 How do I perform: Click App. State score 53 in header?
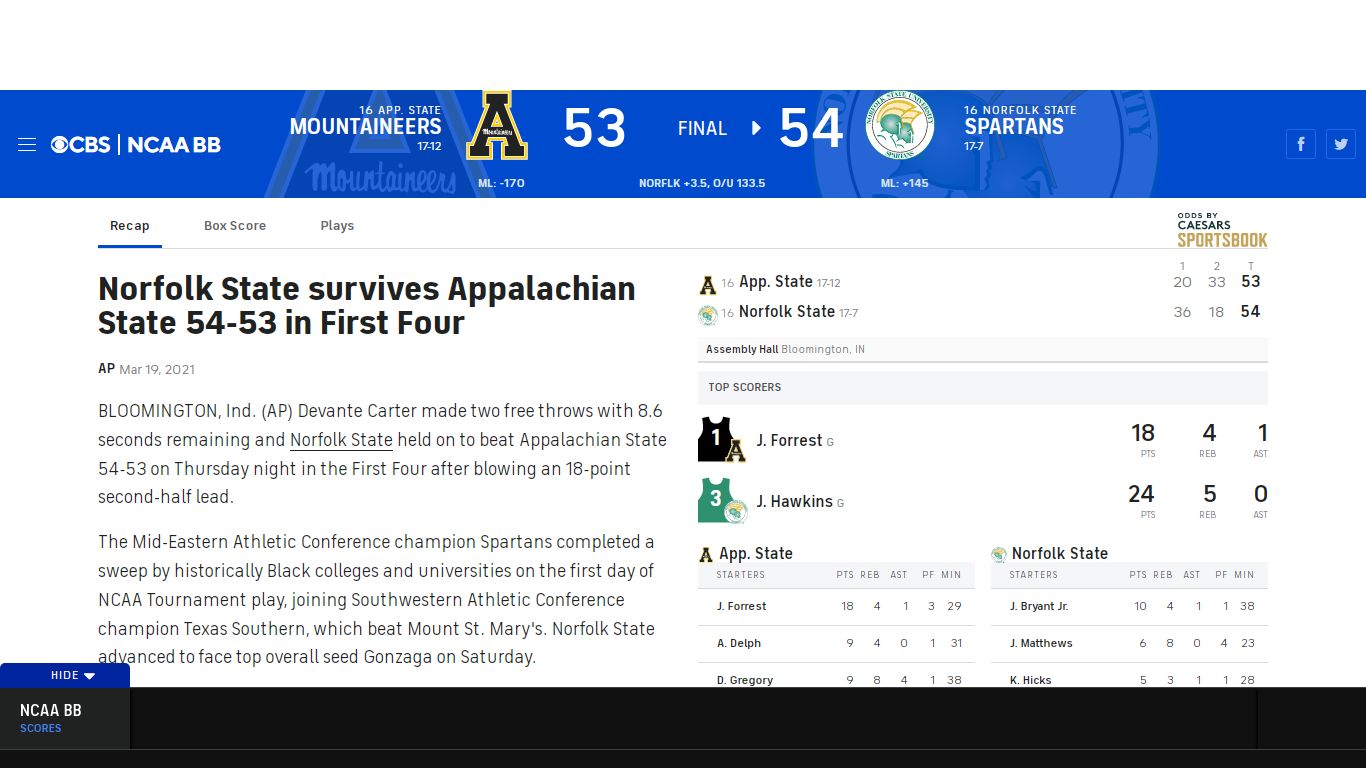(594, 128)
